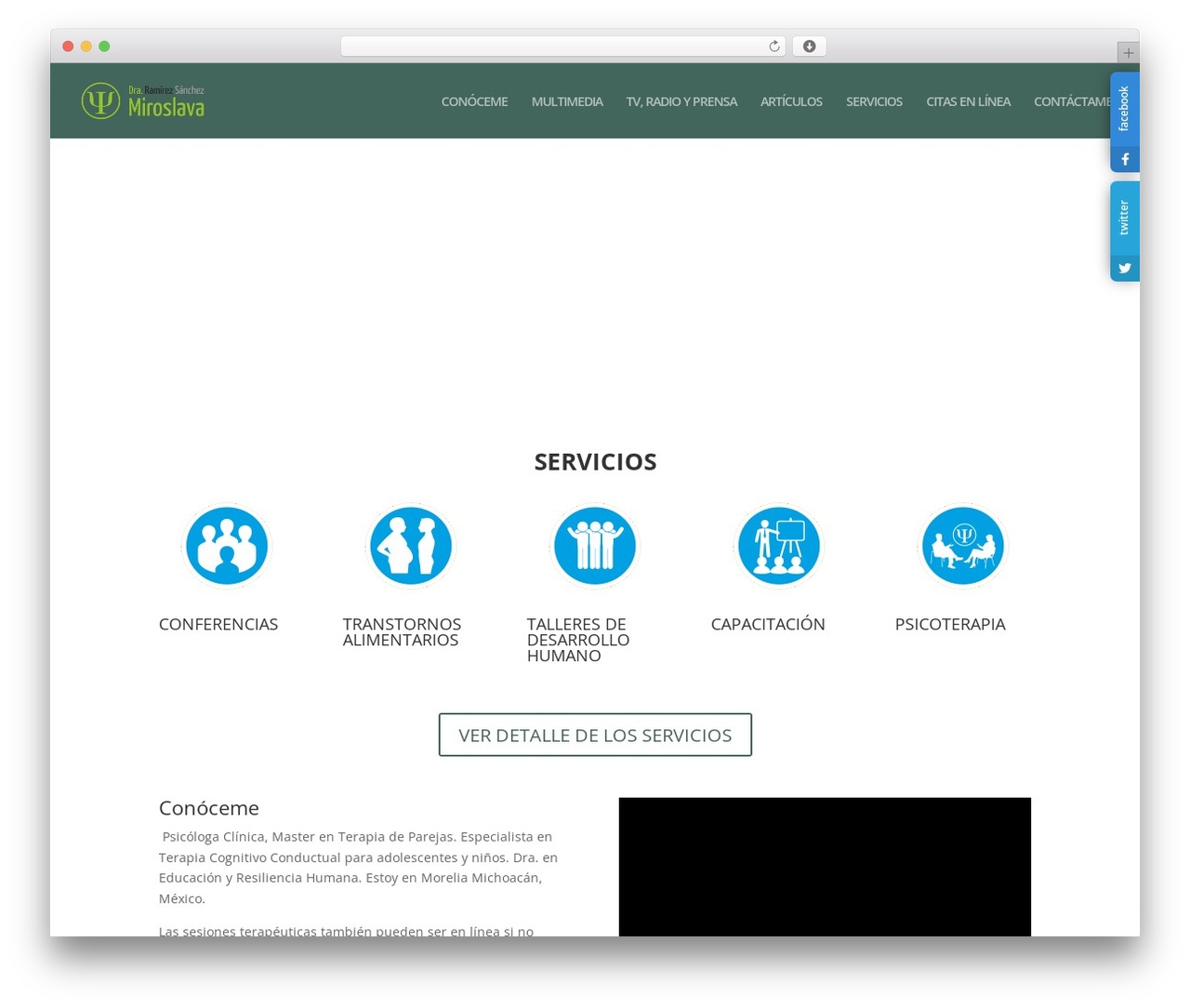Reload the page in the browser
This screenshot has width=1190, height=1008.
point(773,46)
